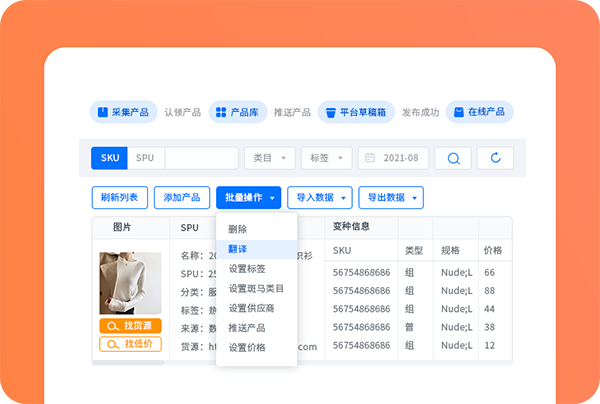Viewport: 600px width, 404px height.
Task: Switch to the SPU search tab
Action: [x=145, y=158]
